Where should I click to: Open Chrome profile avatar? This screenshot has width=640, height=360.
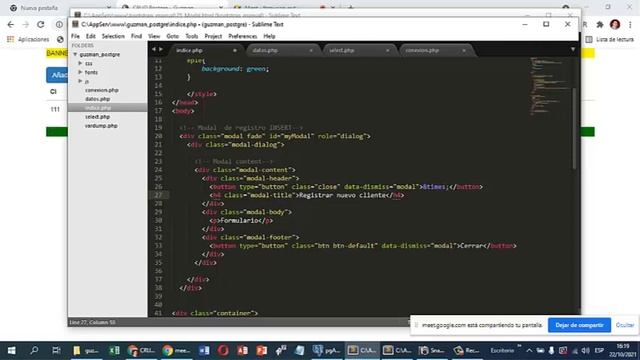615,24
